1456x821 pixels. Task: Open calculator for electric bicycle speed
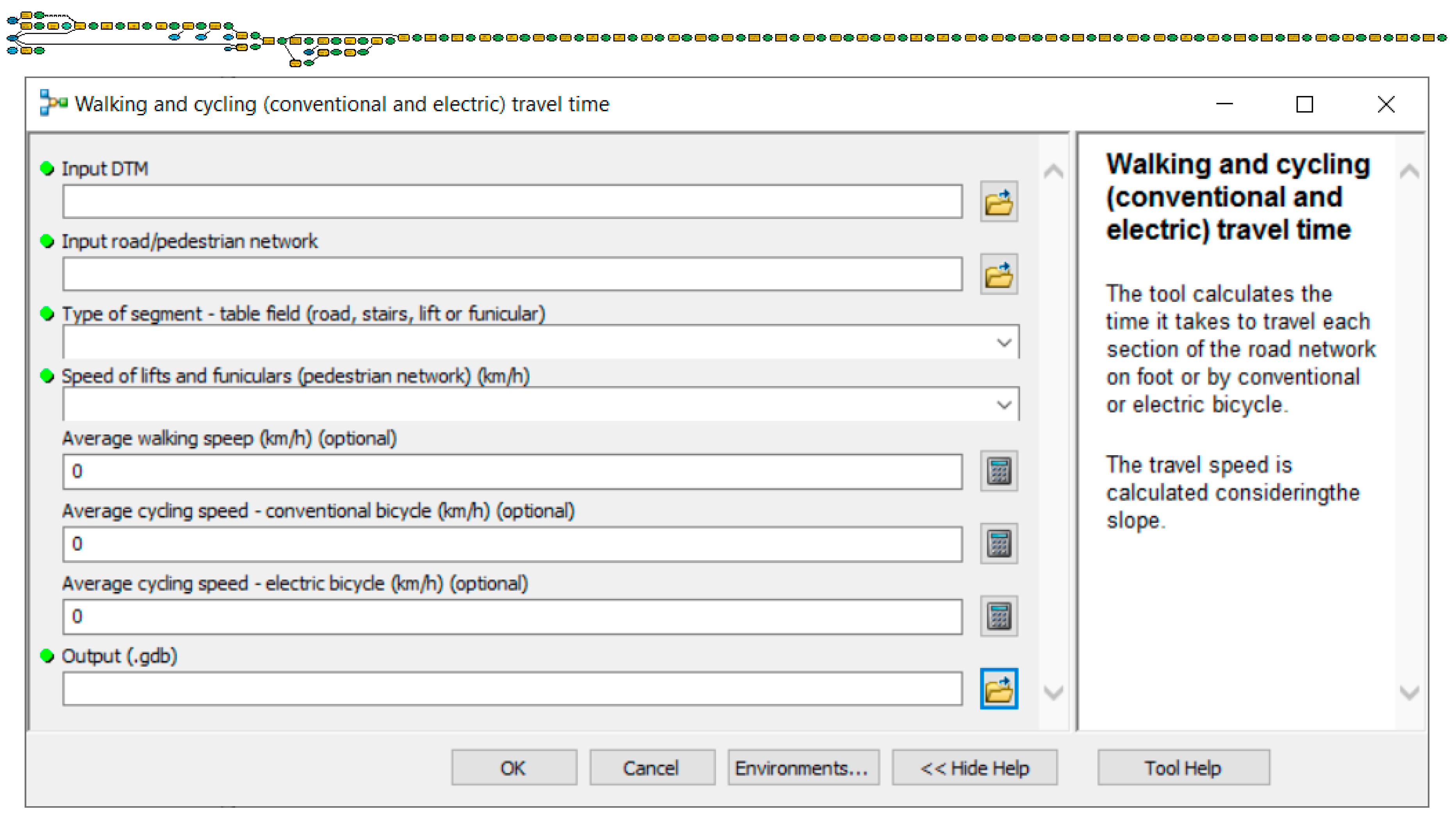click(998, 616)
